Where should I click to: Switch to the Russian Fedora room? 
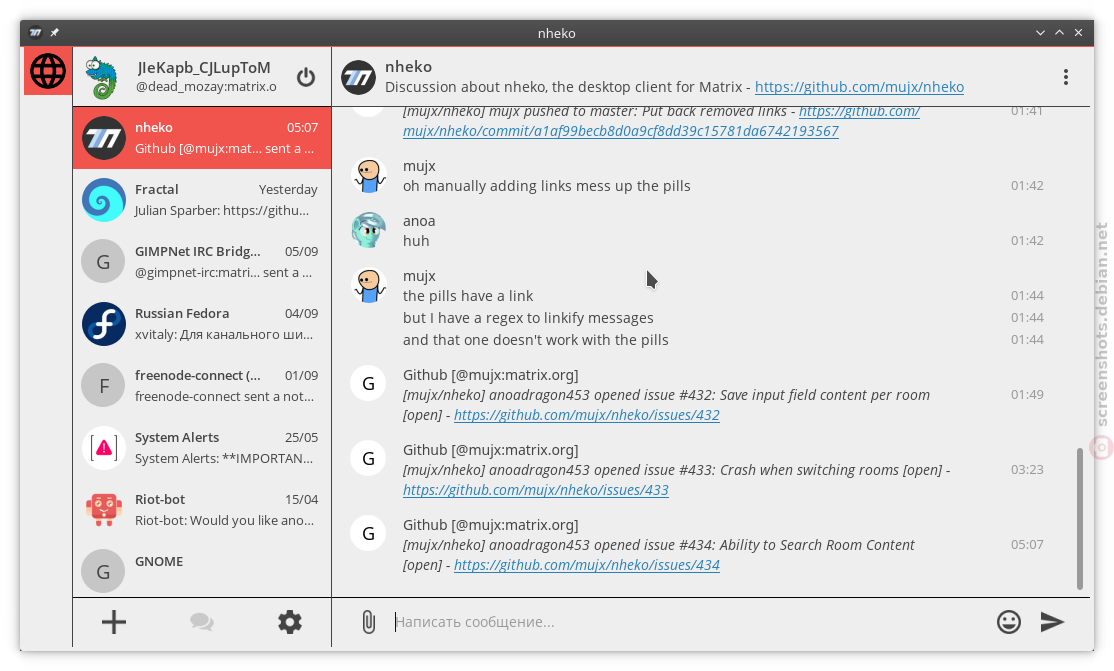click(202, 324)
